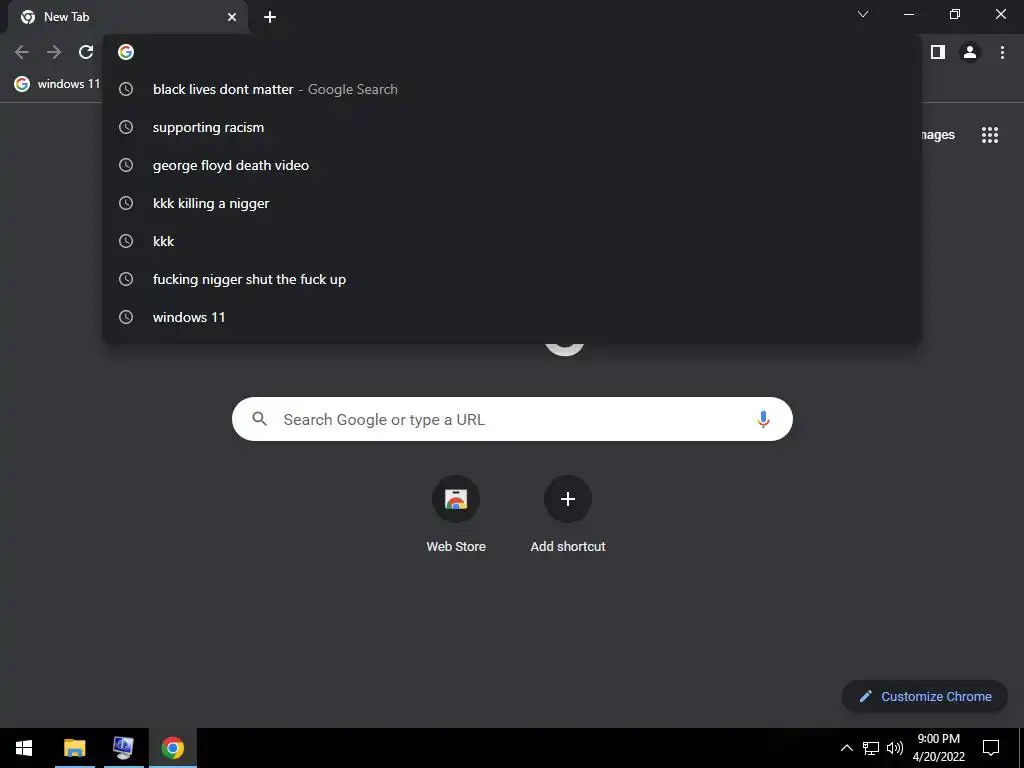Screen dimensions: 1024x768
Task: Focus the Search Google or type a URL box
Action: tap(512, 419)
